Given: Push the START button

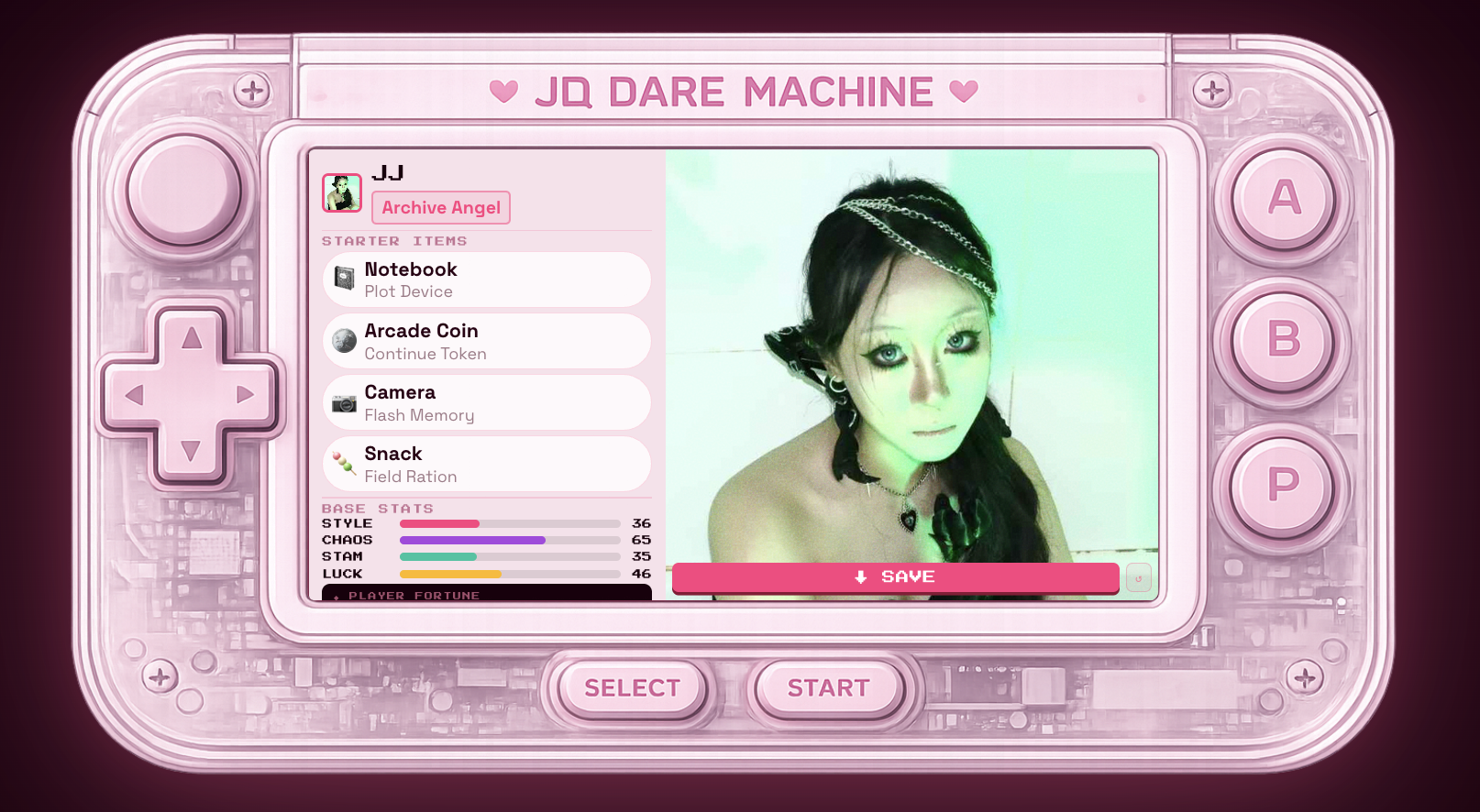Looking at the screenshot, I should pyautogui.click(x=828, y=688).
